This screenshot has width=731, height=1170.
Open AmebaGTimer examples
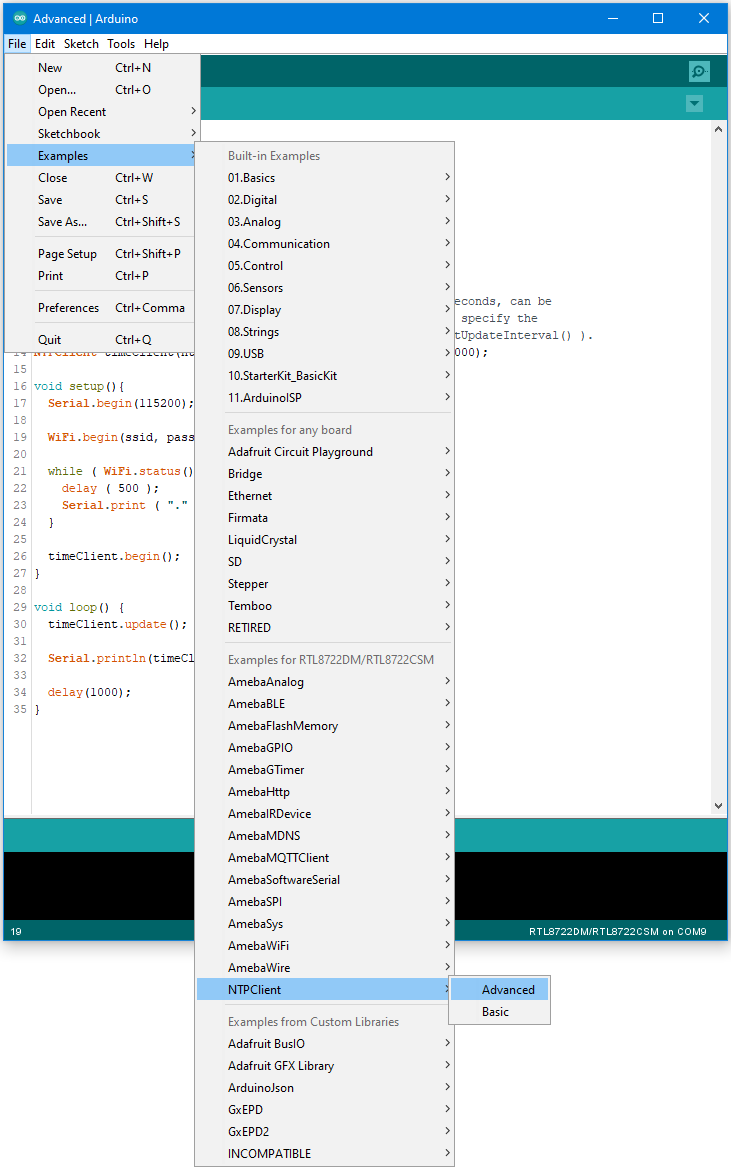(x=324, y=770)
